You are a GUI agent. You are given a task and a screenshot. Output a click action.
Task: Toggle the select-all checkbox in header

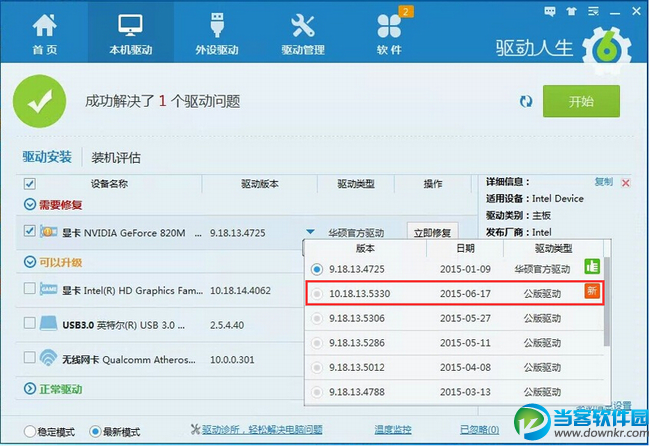(29, 184)
